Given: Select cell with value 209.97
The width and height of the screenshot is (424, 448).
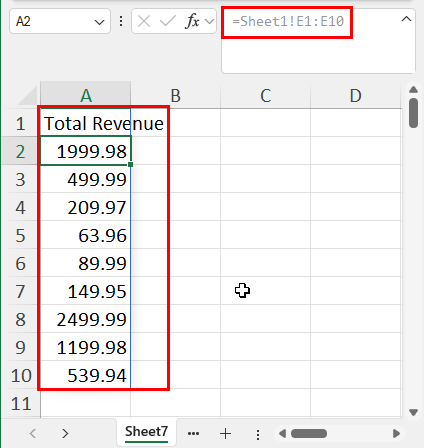Looking at the screenshot, I should [x=86, y=207].
